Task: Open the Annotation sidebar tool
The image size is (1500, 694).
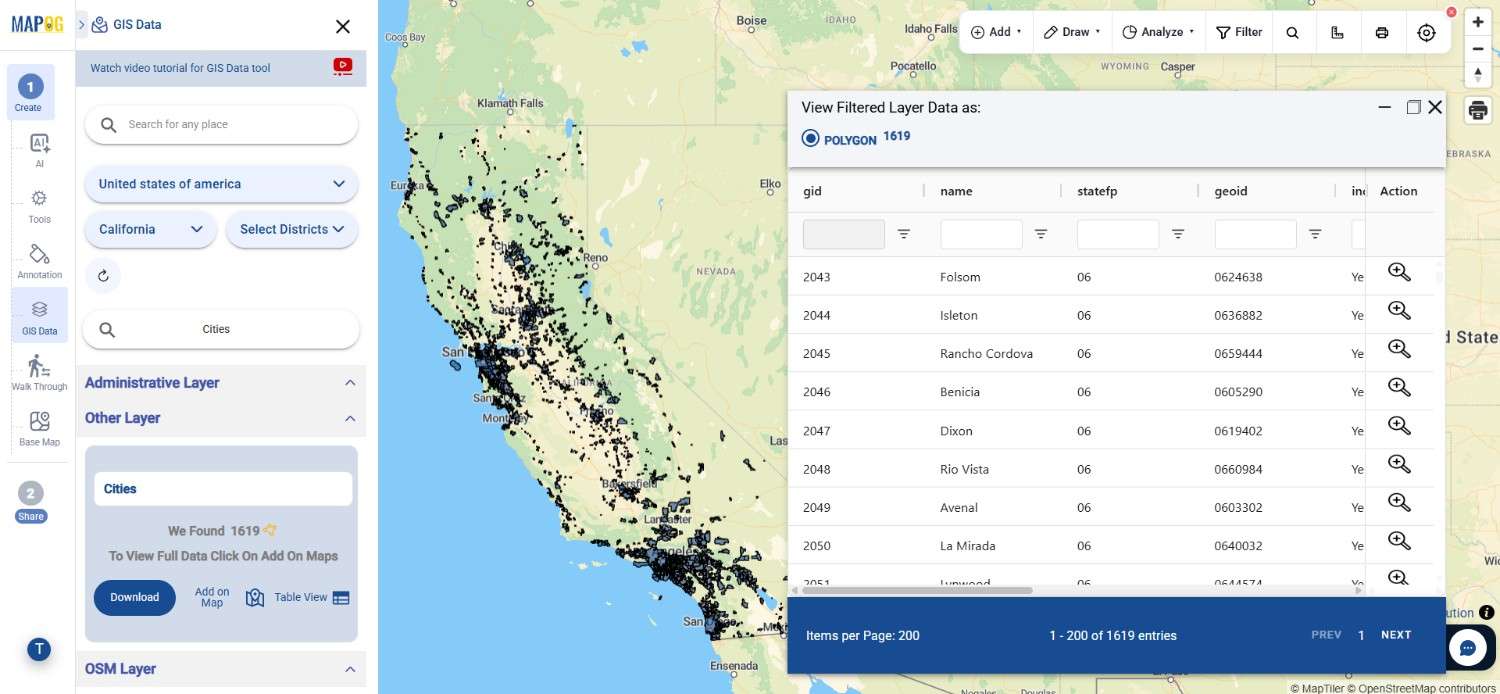Action: pos(39,261)
